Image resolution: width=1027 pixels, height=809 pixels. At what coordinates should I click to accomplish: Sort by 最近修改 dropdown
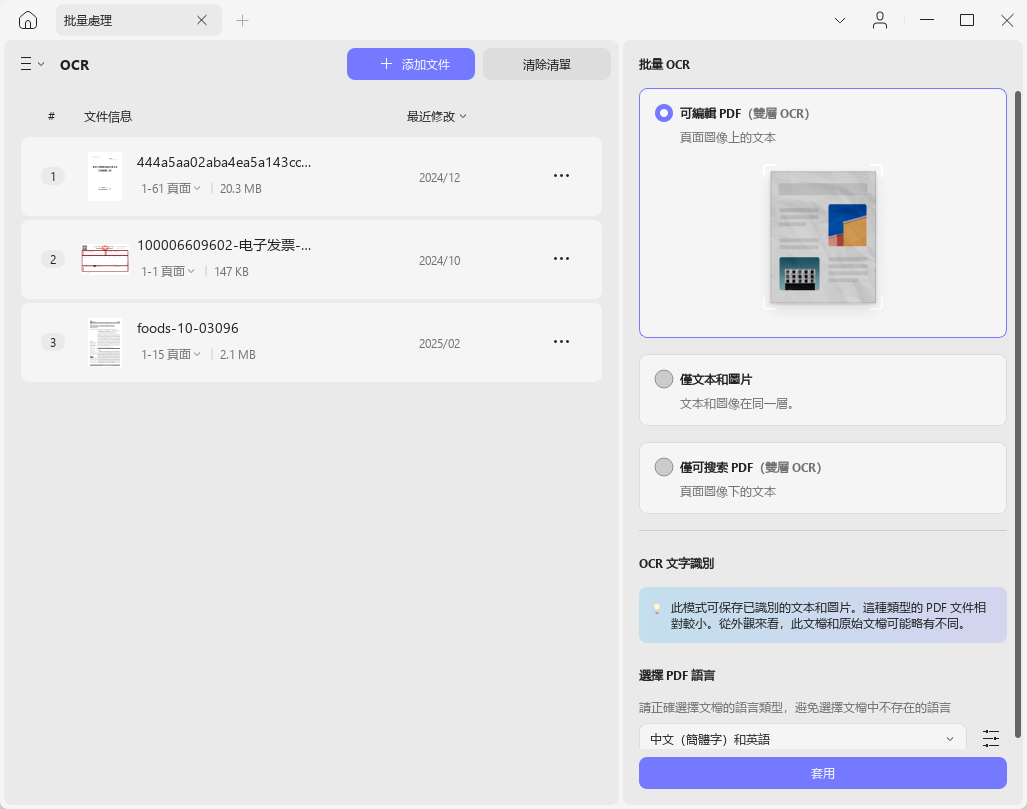pyautogui.click(x=437, y=117)
